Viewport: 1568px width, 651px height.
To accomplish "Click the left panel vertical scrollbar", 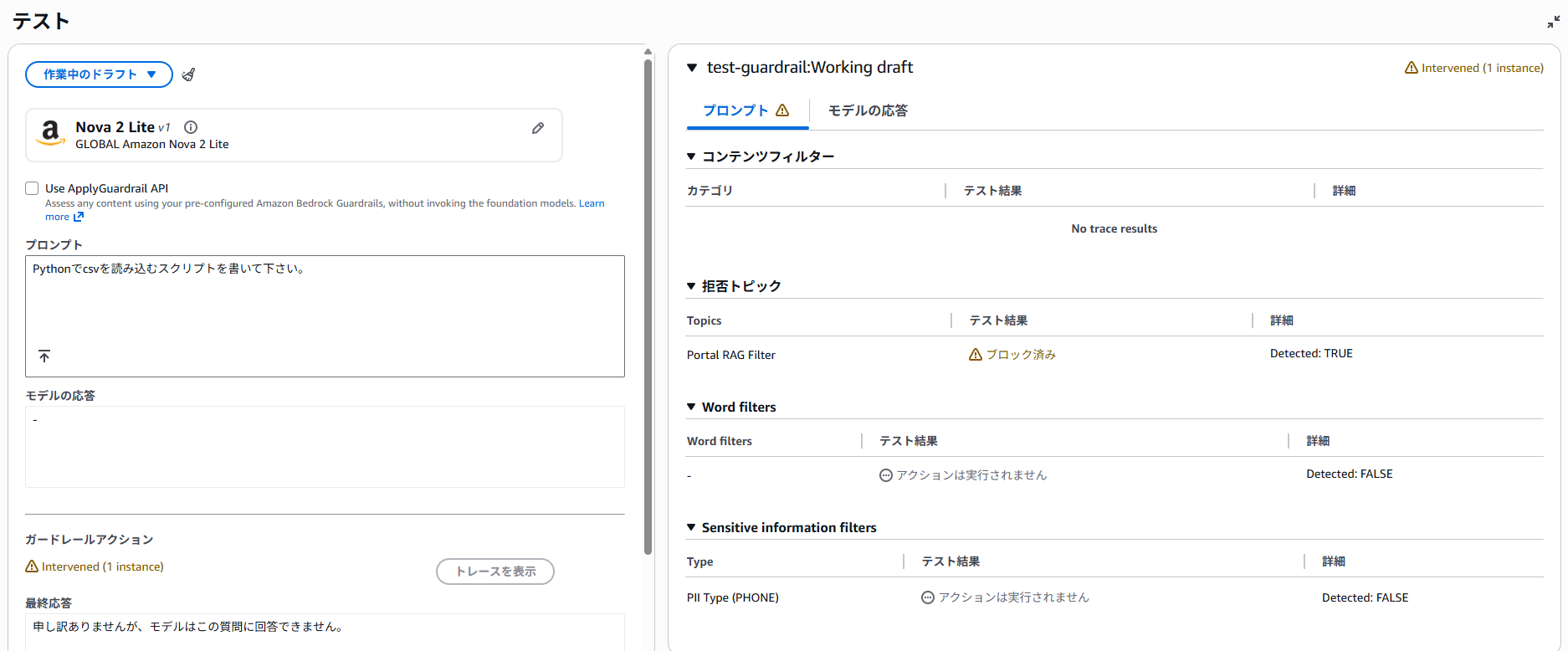I will [x=648, y=305].
